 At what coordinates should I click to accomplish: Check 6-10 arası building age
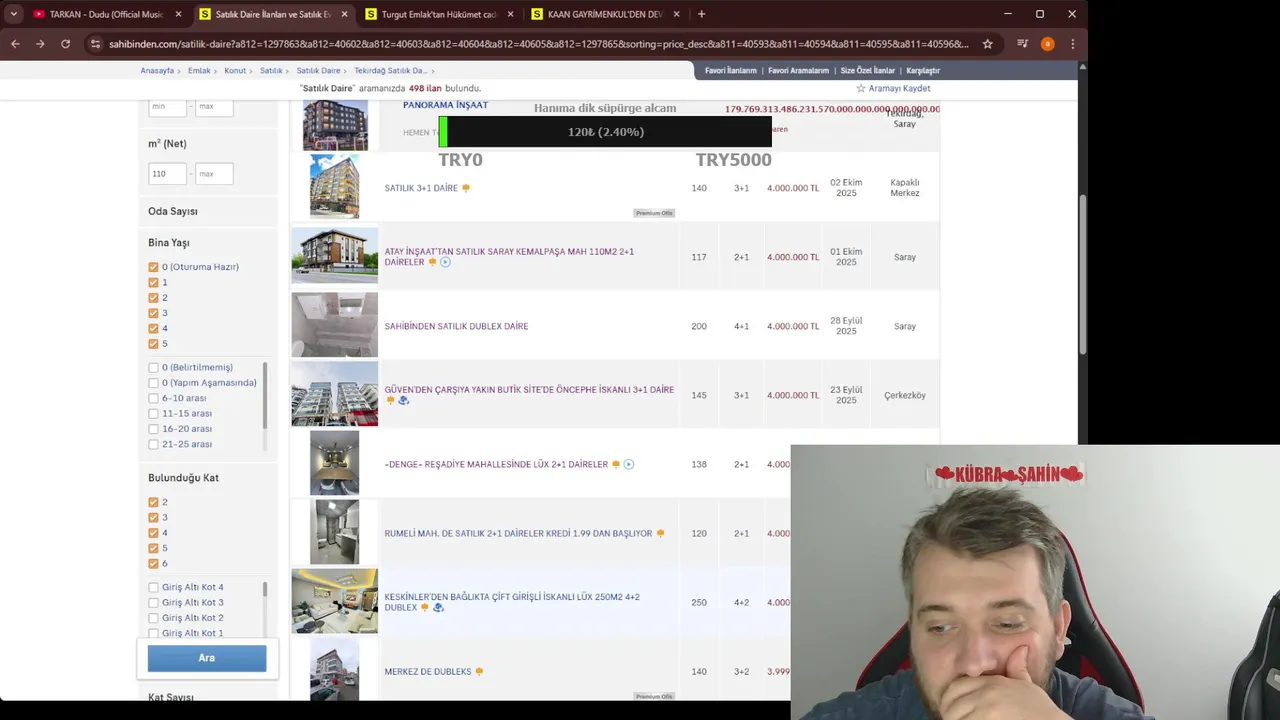tap(153, 398)
